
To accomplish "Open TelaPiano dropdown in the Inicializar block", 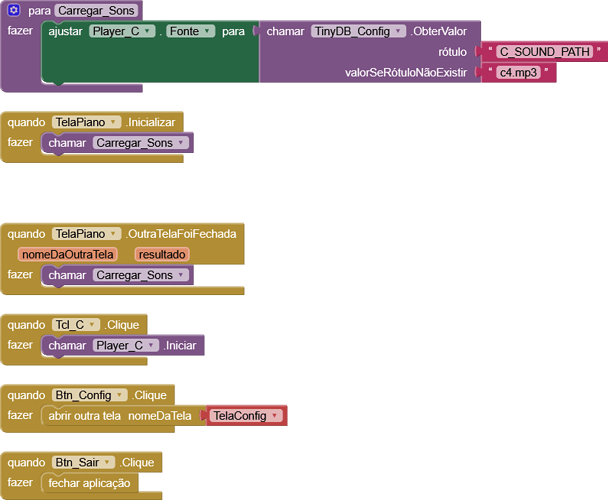I will (114, 122).
